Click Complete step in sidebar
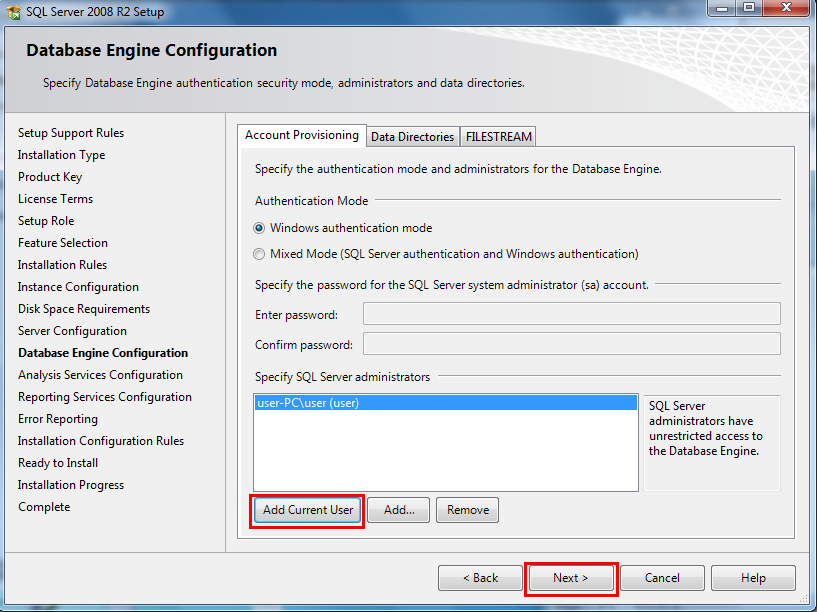817x612 pixels. pos(44,507)
